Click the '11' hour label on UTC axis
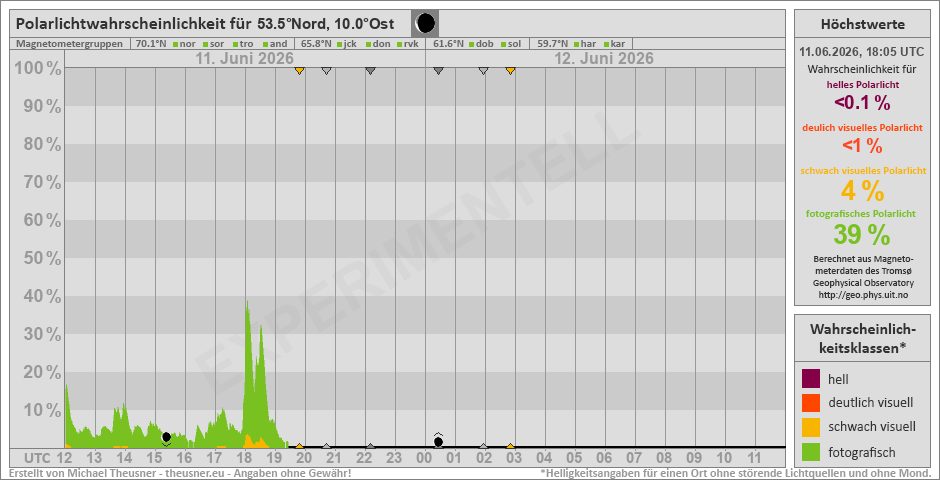This screenshot has width=940, height=480. point(754,458)
